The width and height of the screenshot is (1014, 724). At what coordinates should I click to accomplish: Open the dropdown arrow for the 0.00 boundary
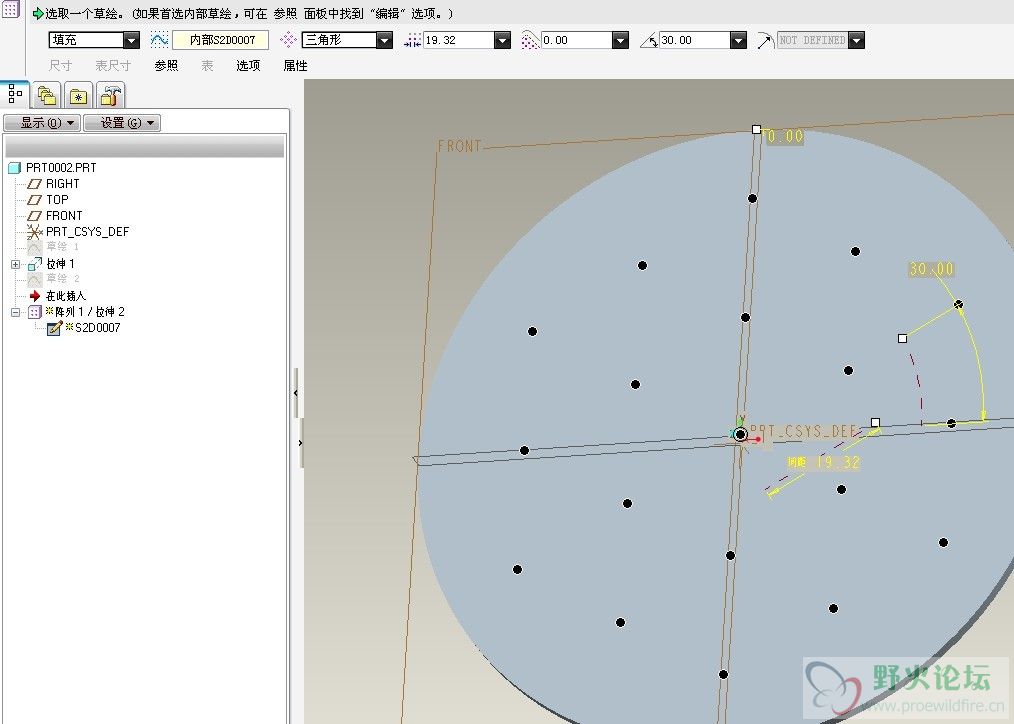[620, 40]
